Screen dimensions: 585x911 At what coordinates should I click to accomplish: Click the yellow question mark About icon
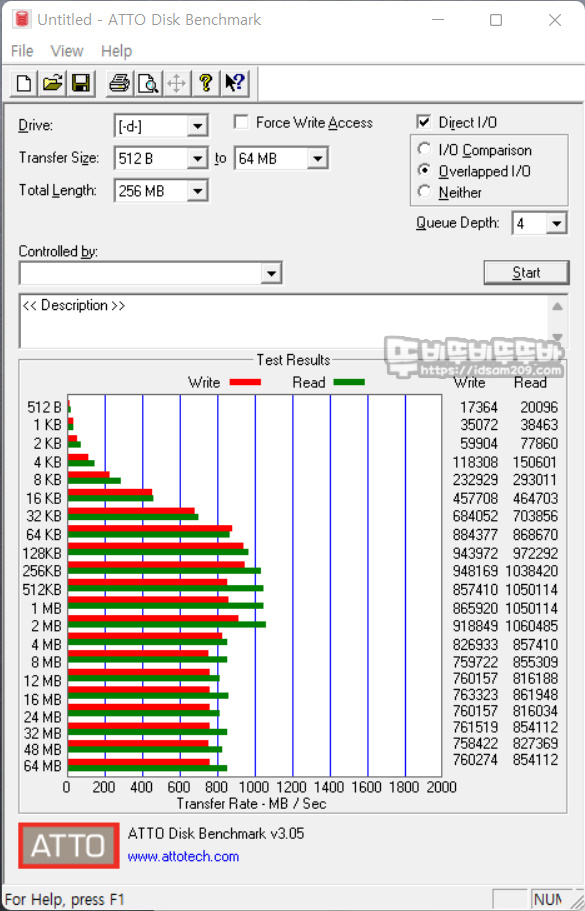coord(205,84)
